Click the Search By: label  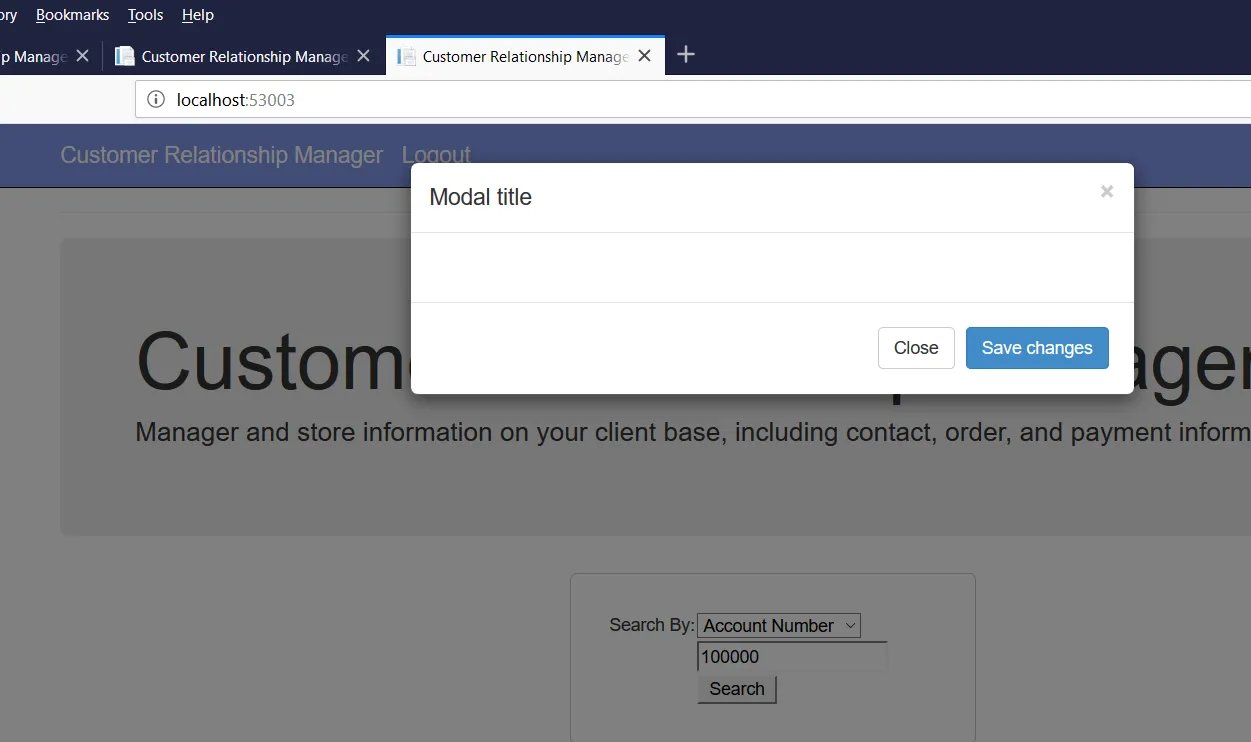tap(652, 625)
